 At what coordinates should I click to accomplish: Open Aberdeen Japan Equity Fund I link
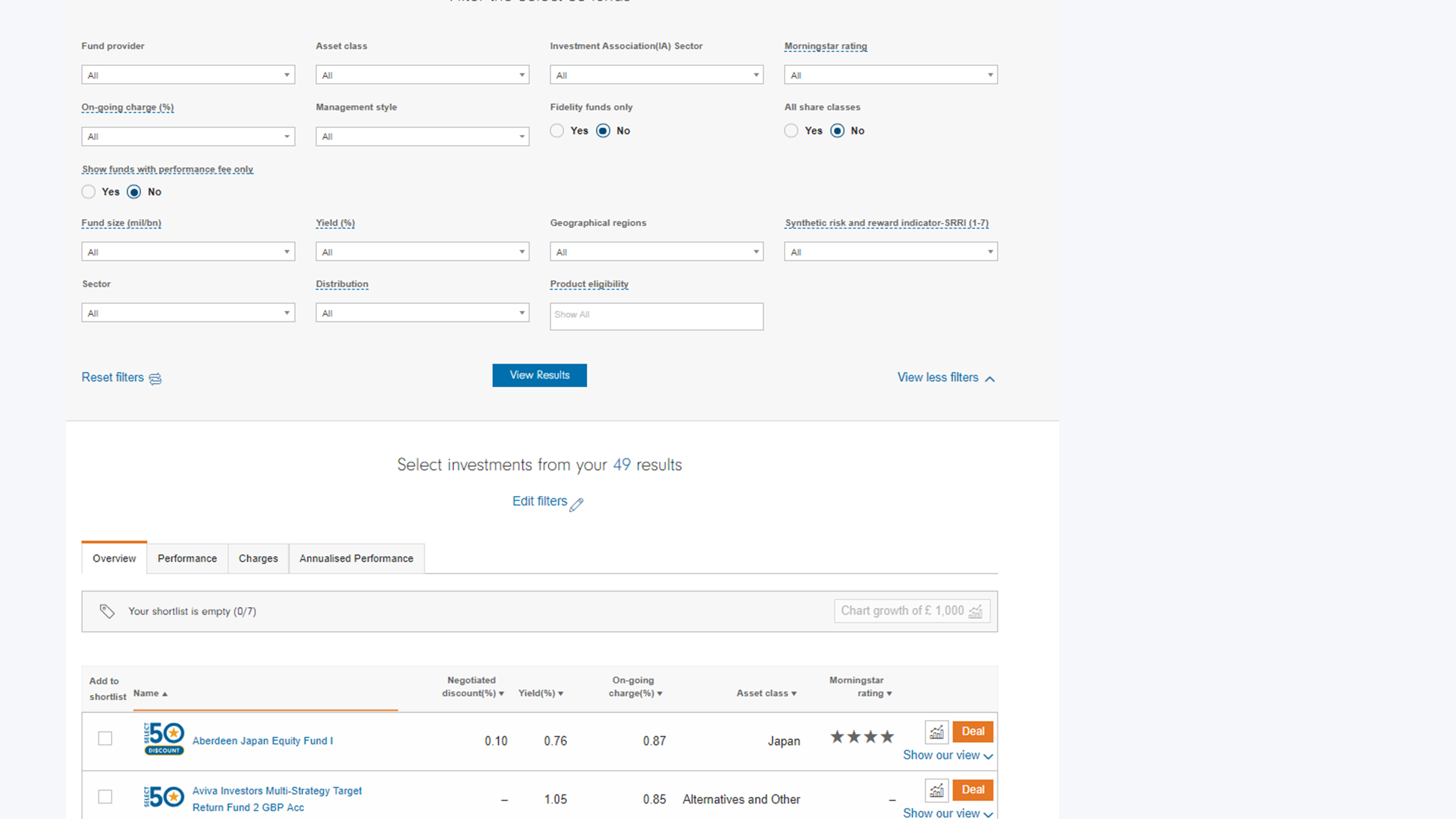tap(263, 741)
